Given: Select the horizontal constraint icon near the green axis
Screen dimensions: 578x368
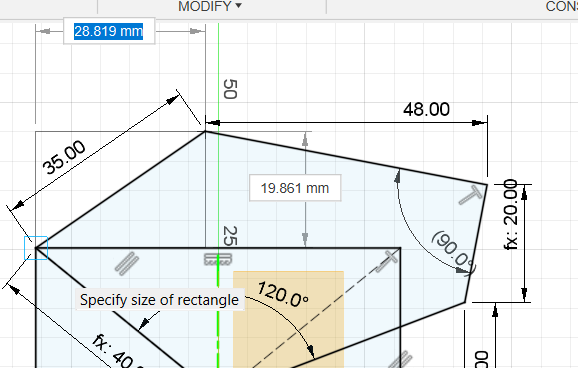Looking at the screenshot, I should pos(218,259).
